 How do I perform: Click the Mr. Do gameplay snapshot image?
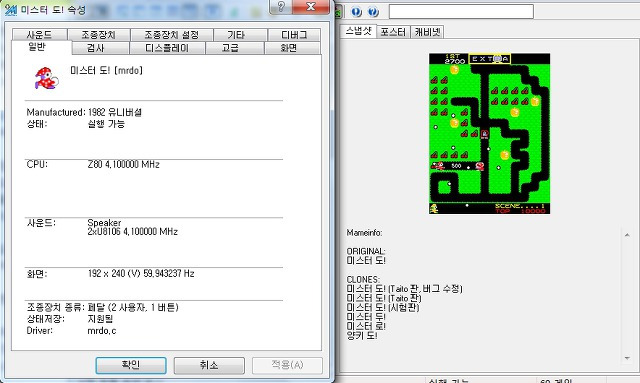click(489, 134)
